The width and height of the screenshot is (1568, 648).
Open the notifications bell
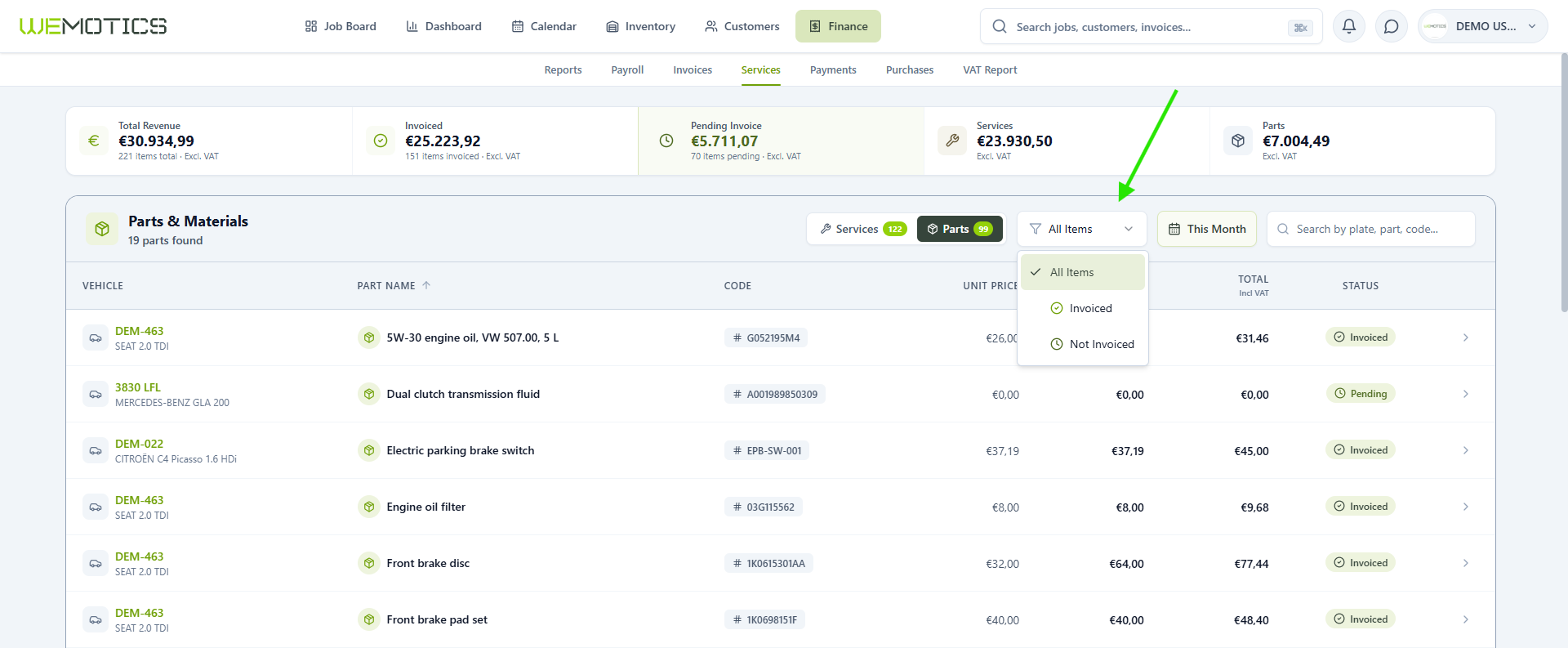click(1349, 26)
